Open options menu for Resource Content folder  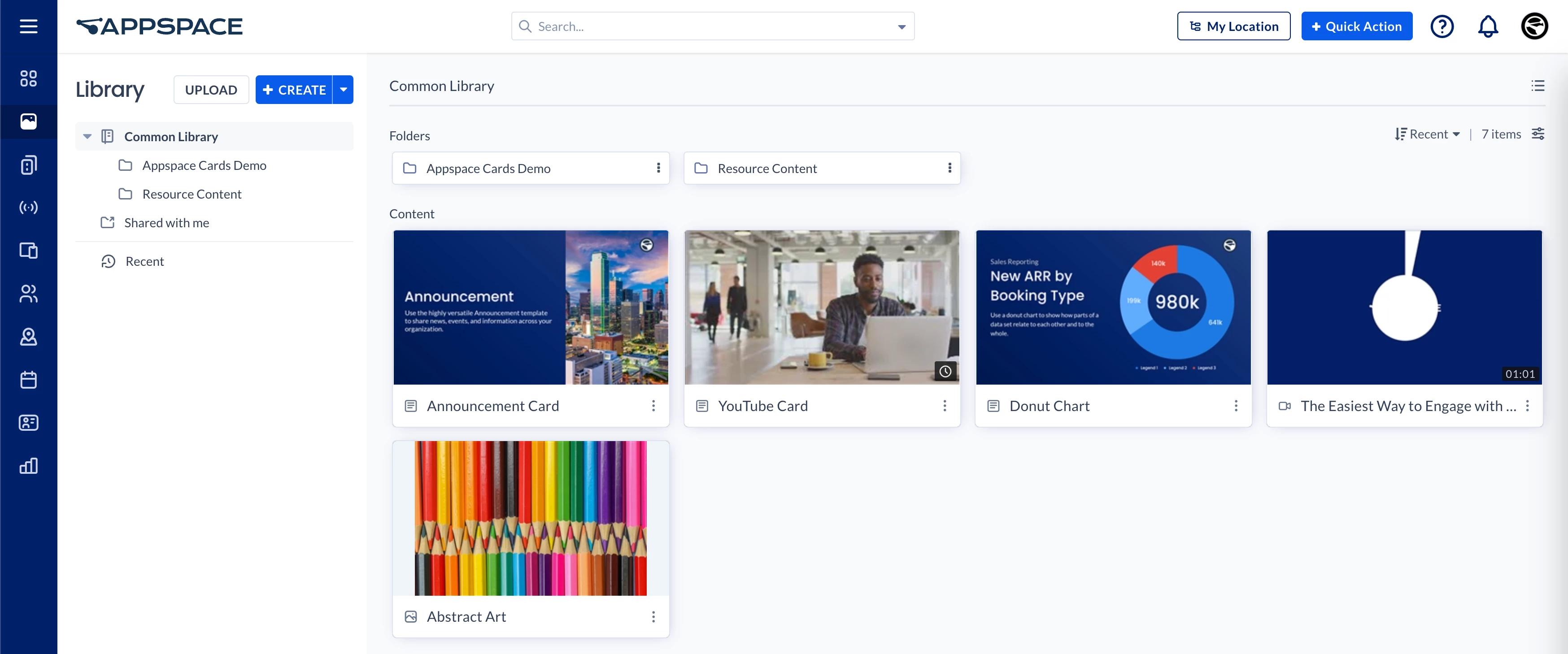pos(949,168)
